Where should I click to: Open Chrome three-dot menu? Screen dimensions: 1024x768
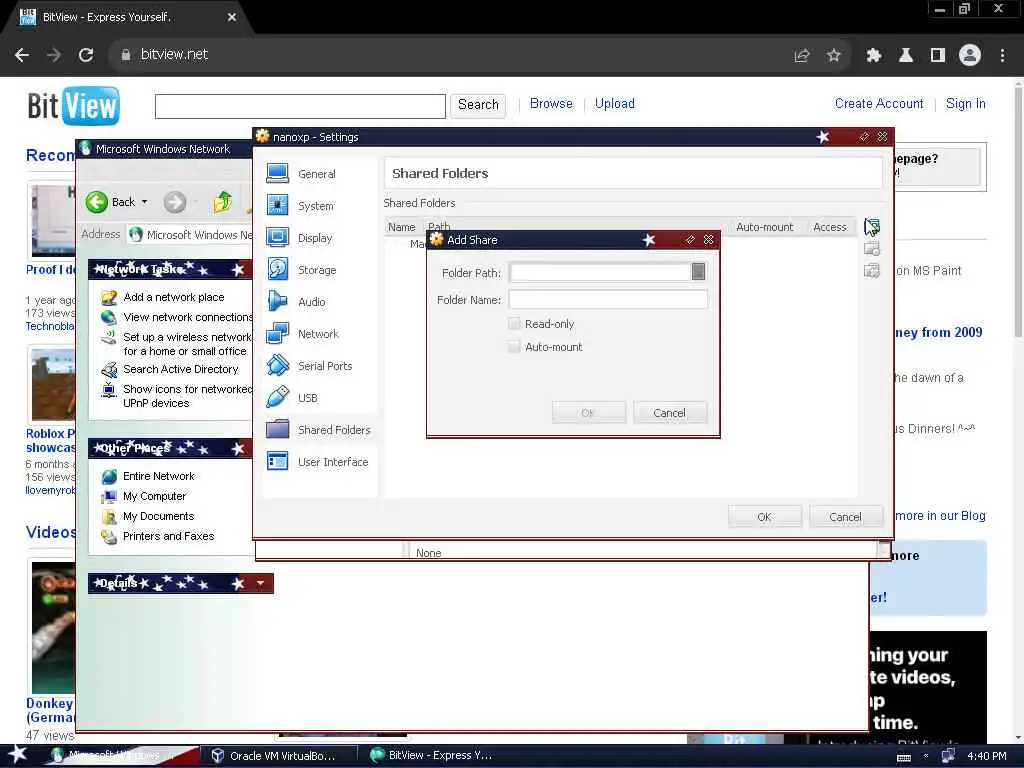point(1002,56)
